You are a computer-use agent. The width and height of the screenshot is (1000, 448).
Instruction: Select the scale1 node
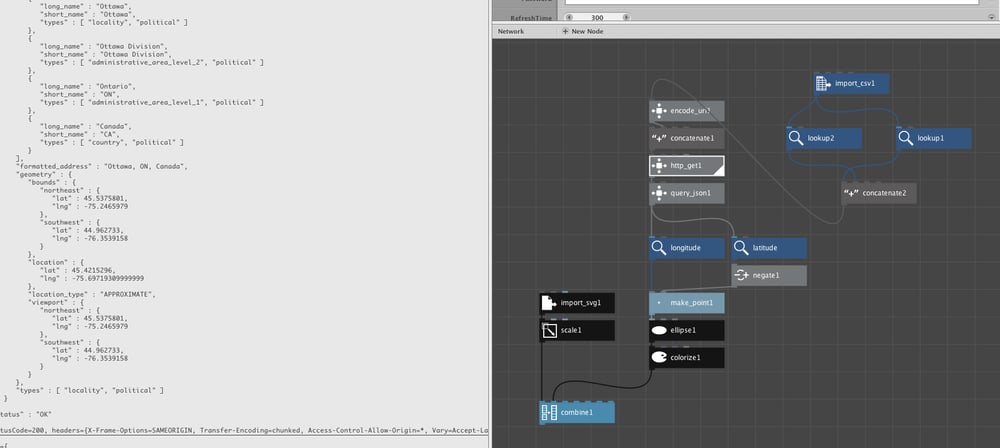pos(577,331)
